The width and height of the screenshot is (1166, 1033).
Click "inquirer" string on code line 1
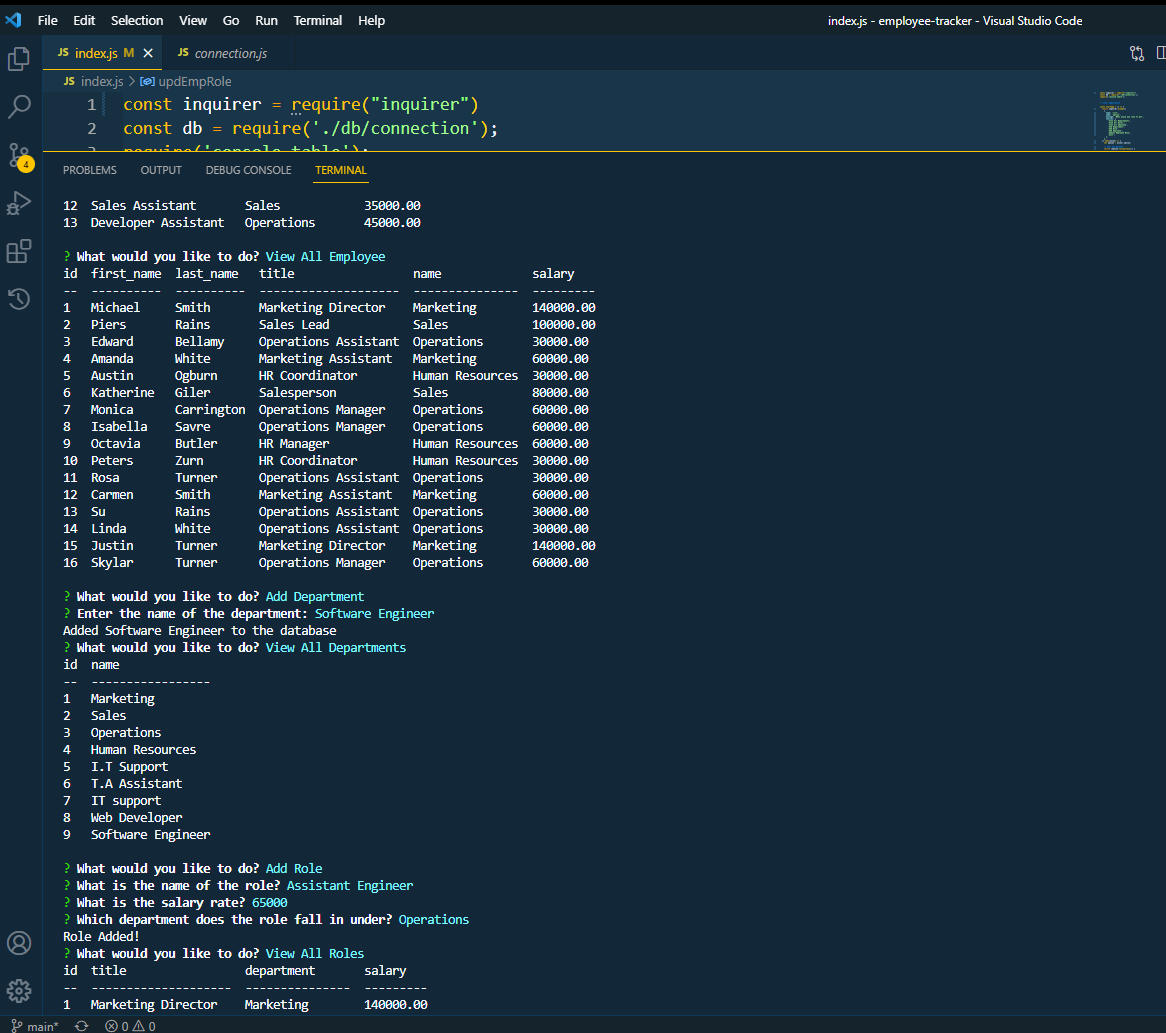click(420, 105)
